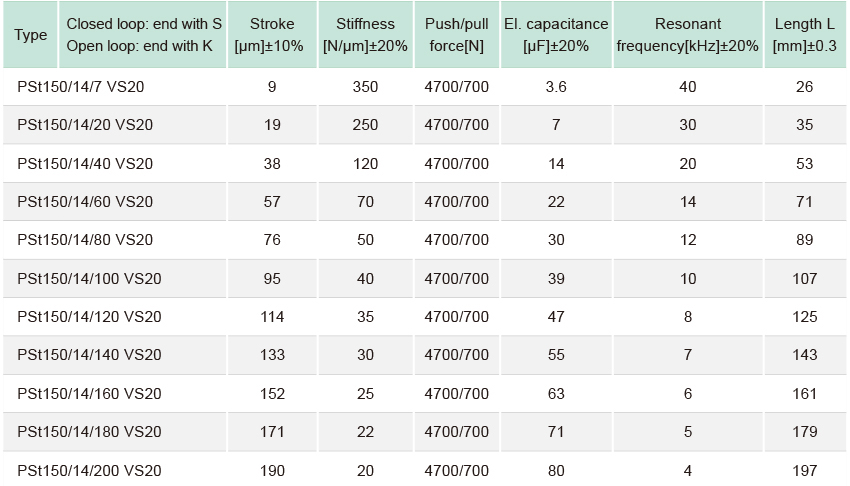This screenshot has width=850, height=486.
Task: Click the Stiffness column header
Action: tap(365, 35)
